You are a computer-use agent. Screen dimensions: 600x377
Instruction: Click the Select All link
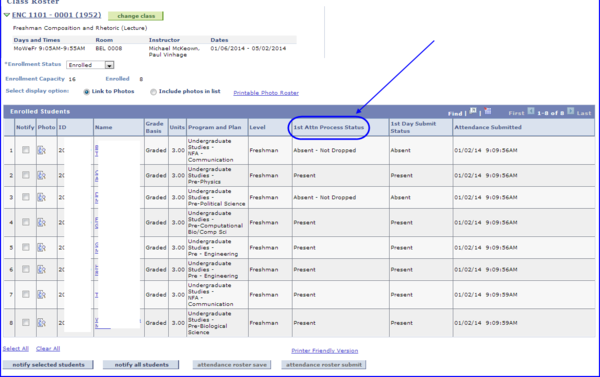click(16, 349)
